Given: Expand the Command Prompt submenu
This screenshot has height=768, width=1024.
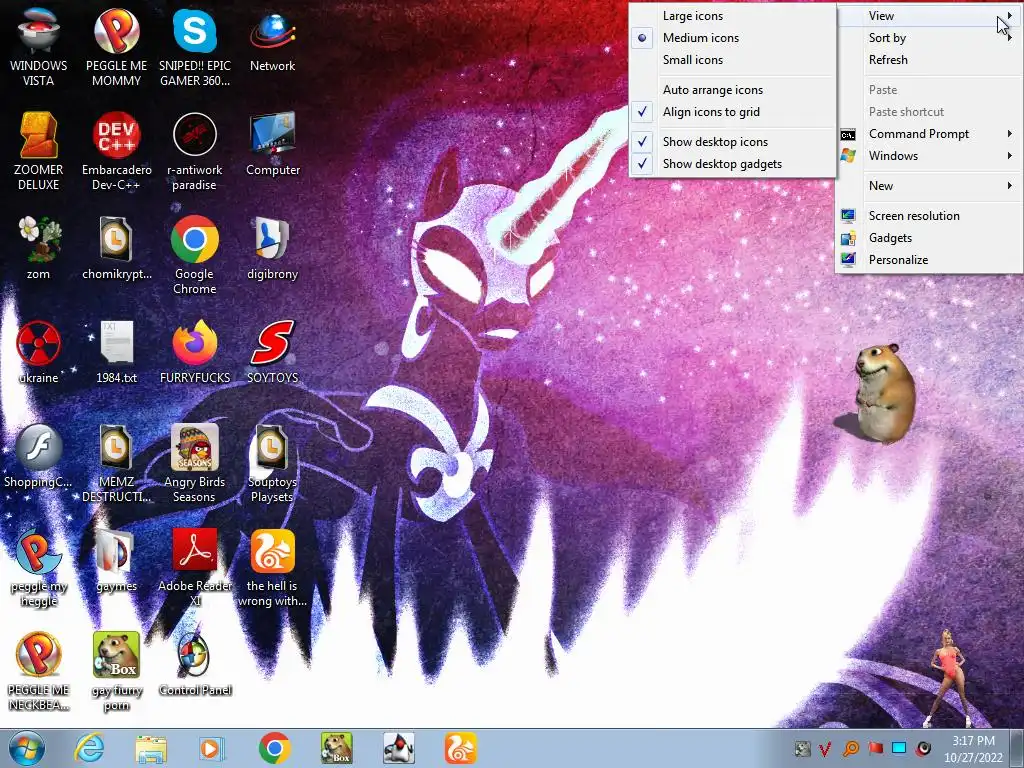Looking at the screenshot, I should pos(929,134).
